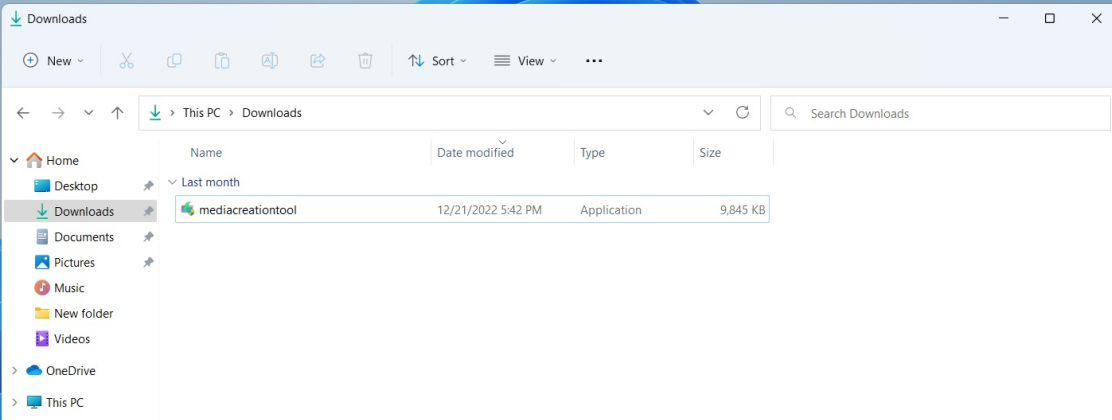Select Desktop in the sidebar

tap(76, 186)
